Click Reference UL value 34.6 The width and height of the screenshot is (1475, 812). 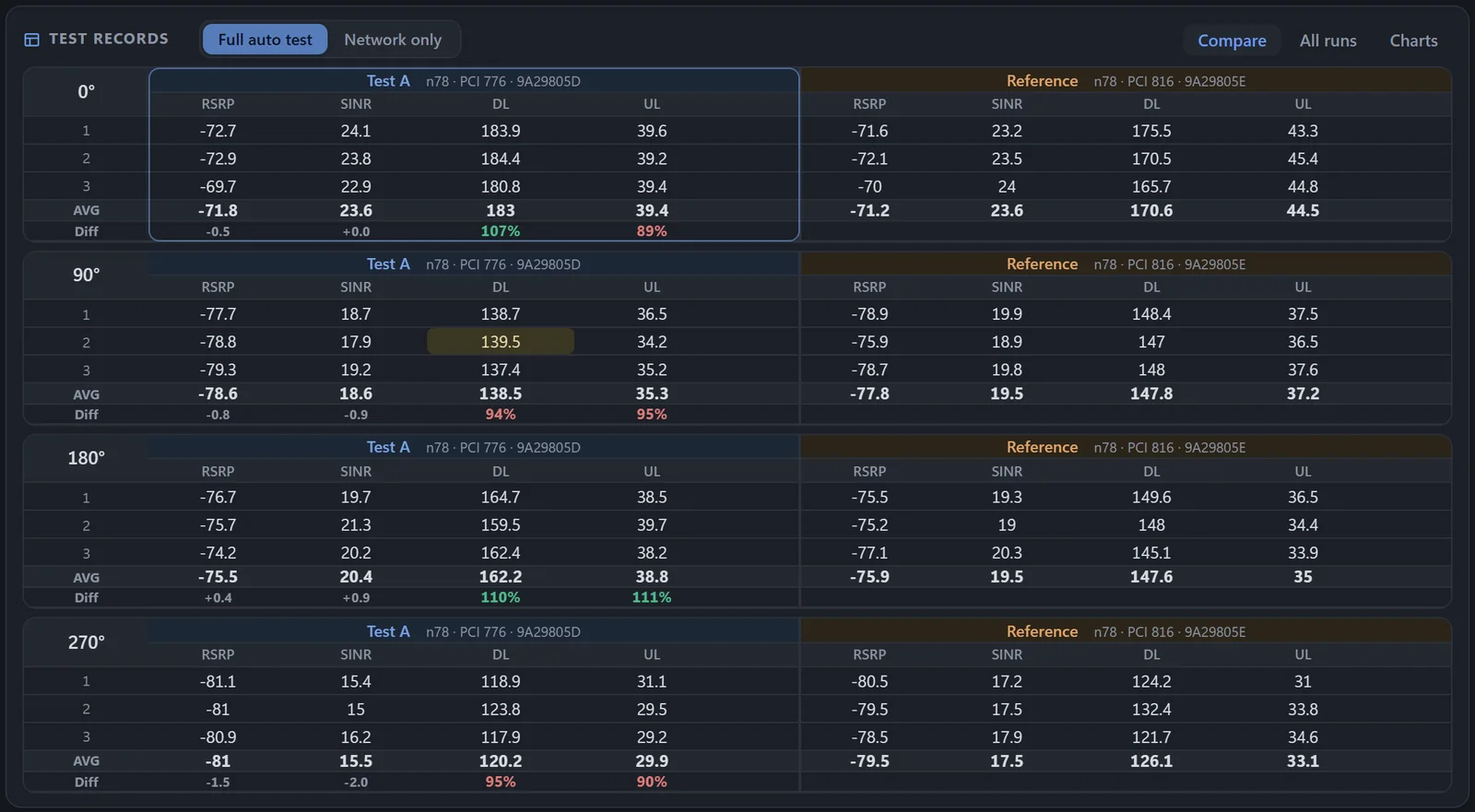[x=1303, y=737]
